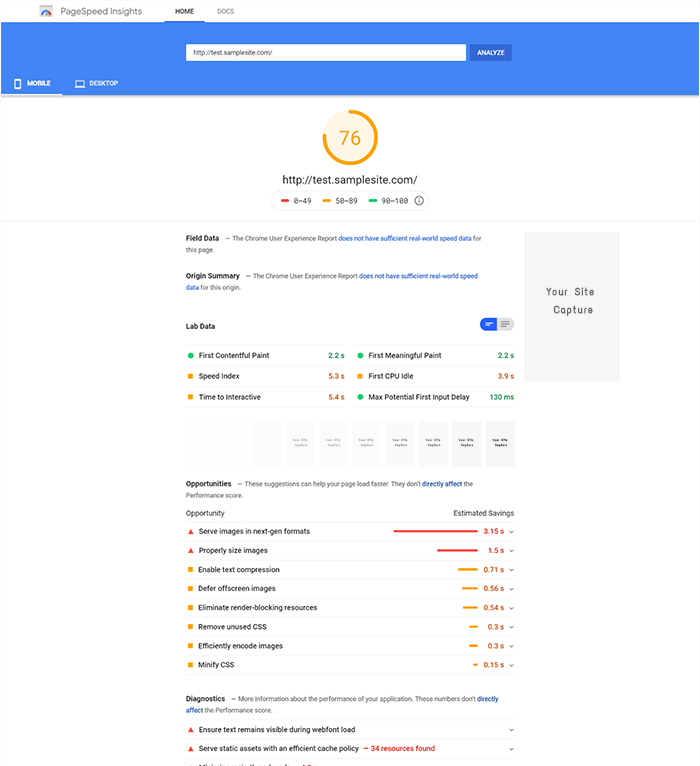Open the DOCS tab
Screen dimensions: 700x766
(x=225, y=12)
